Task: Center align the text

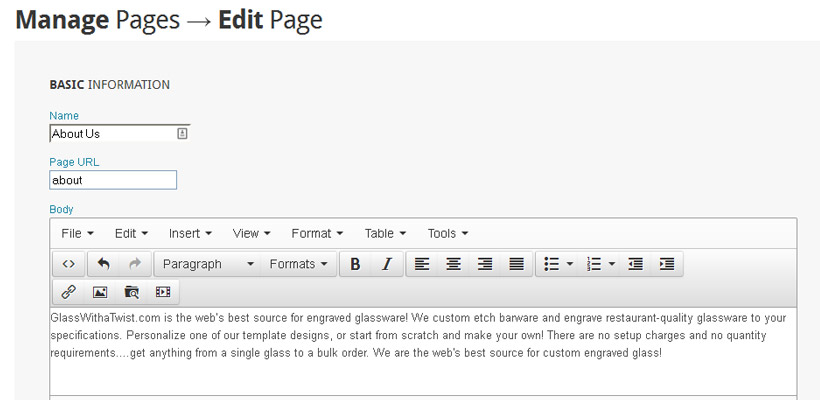Action: tap(453, 264)
